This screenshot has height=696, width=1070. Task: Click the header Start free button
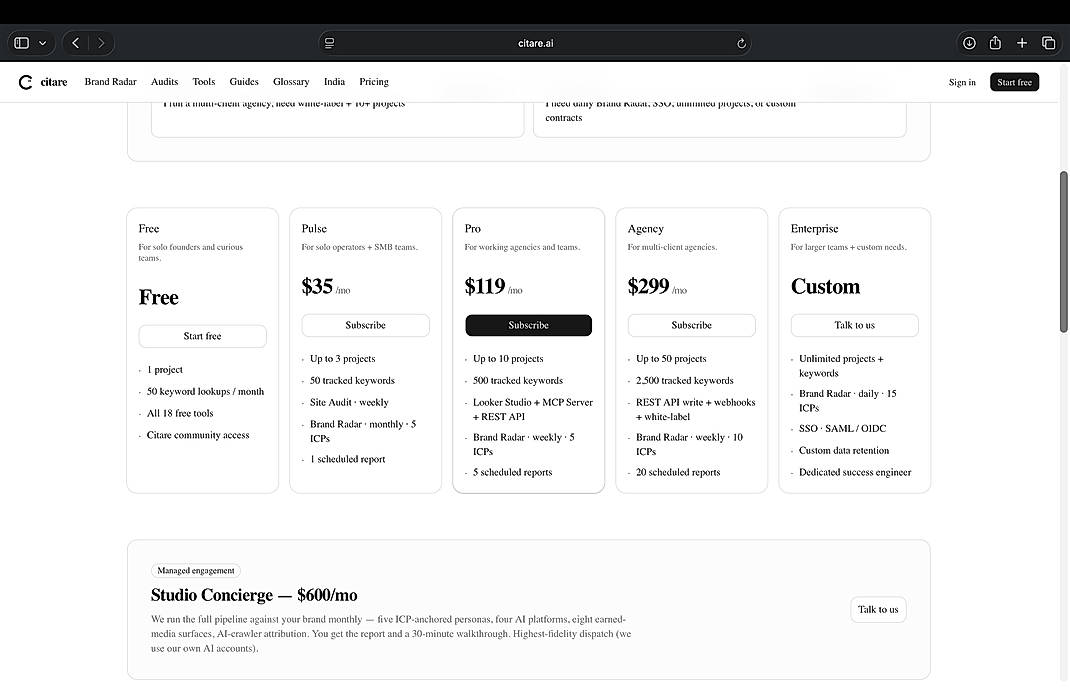pyautogui.click(x=1015, y=83)
